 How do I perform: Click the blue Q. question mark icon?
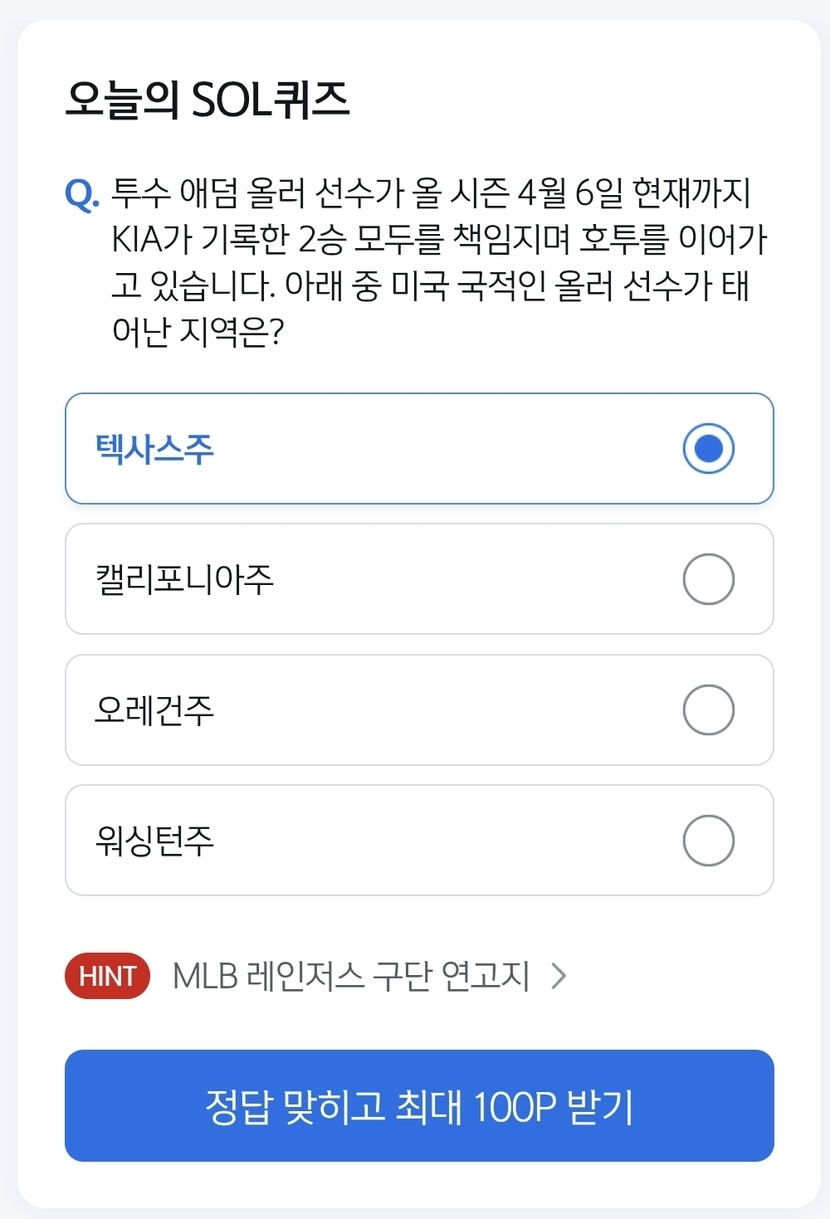[x=81, y=193]
